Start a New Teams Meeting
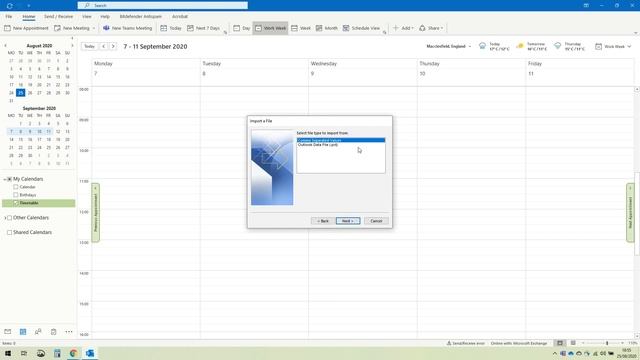 point(127,28)
